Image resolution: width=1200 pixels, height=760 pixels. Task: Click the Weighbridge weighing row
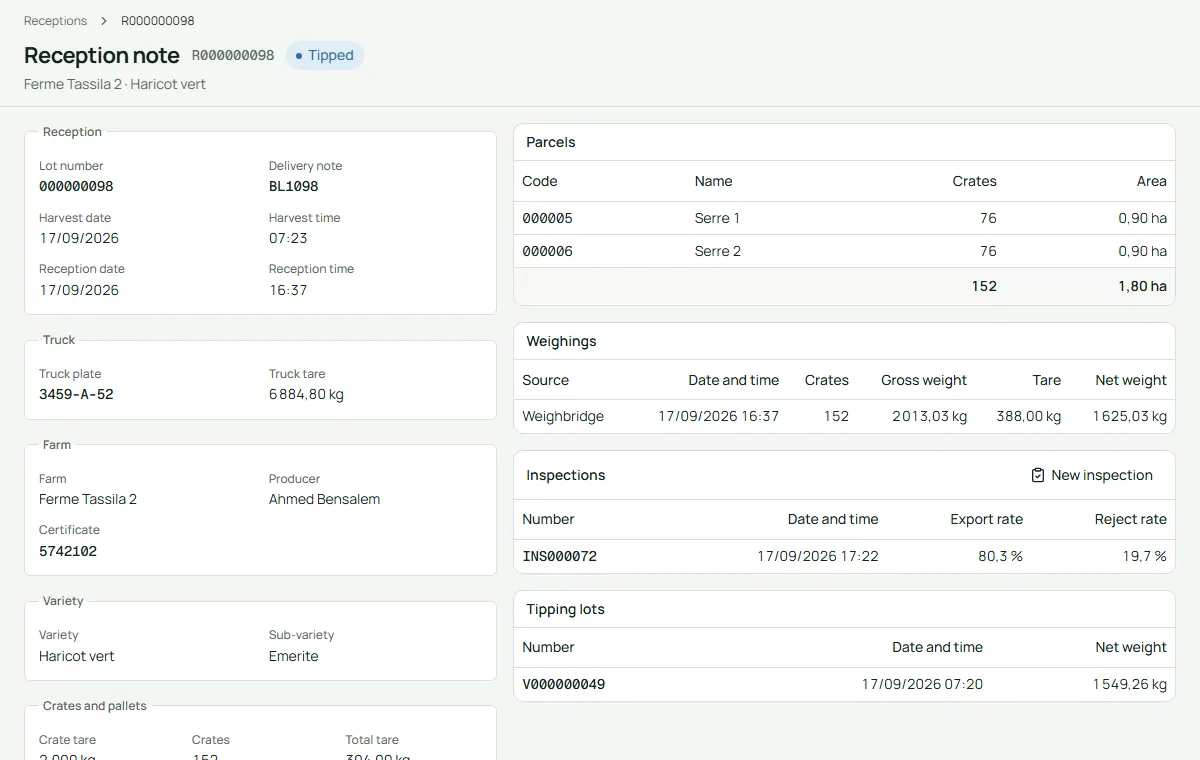[844, 416]
